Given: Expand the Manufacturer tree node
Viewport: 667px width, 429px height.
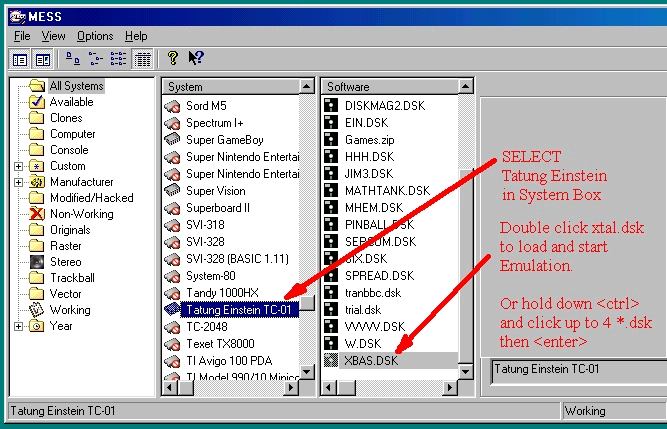Looking at the screenshot, I should coord(18,182).
